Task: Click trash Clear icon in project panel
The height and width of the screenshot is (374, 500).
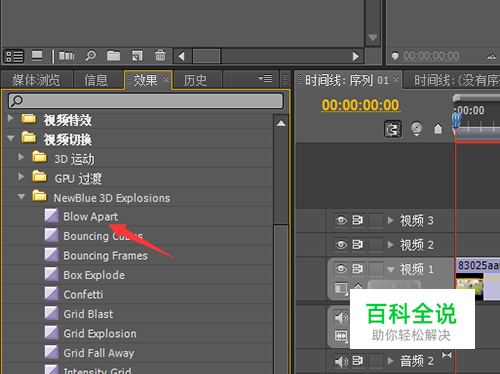Action: 160,56
